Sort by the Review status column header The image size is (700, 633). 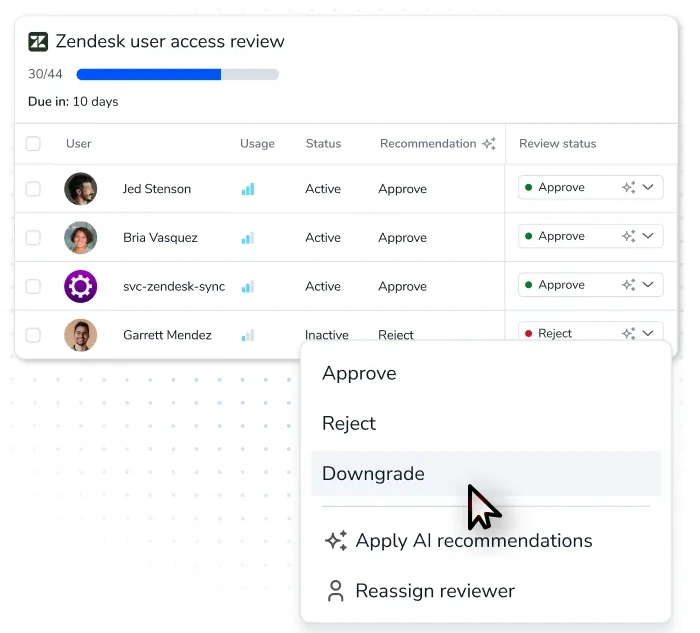coord(558,143)
